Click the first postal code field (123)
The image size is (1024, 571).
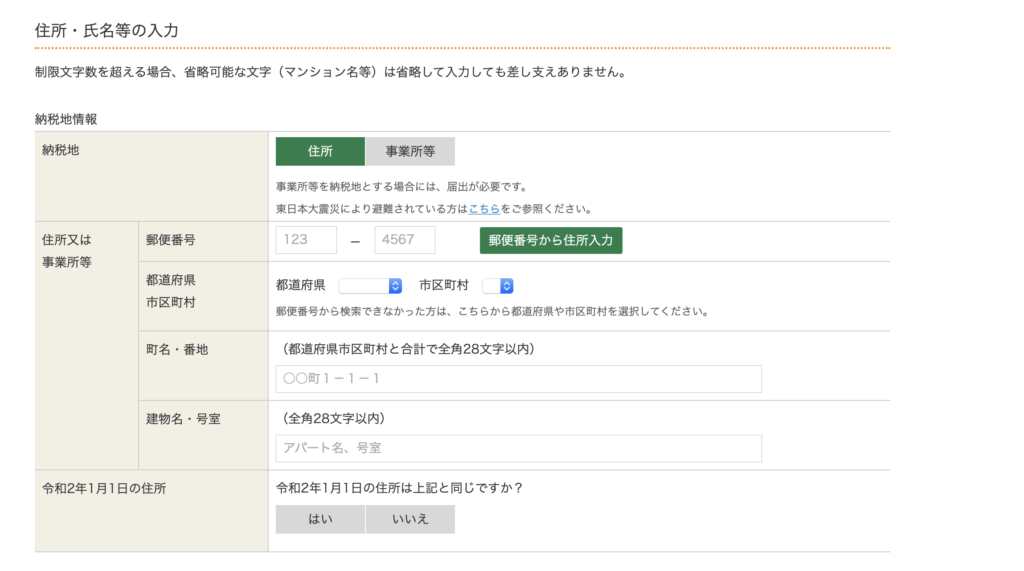click(x=306, y=240)
